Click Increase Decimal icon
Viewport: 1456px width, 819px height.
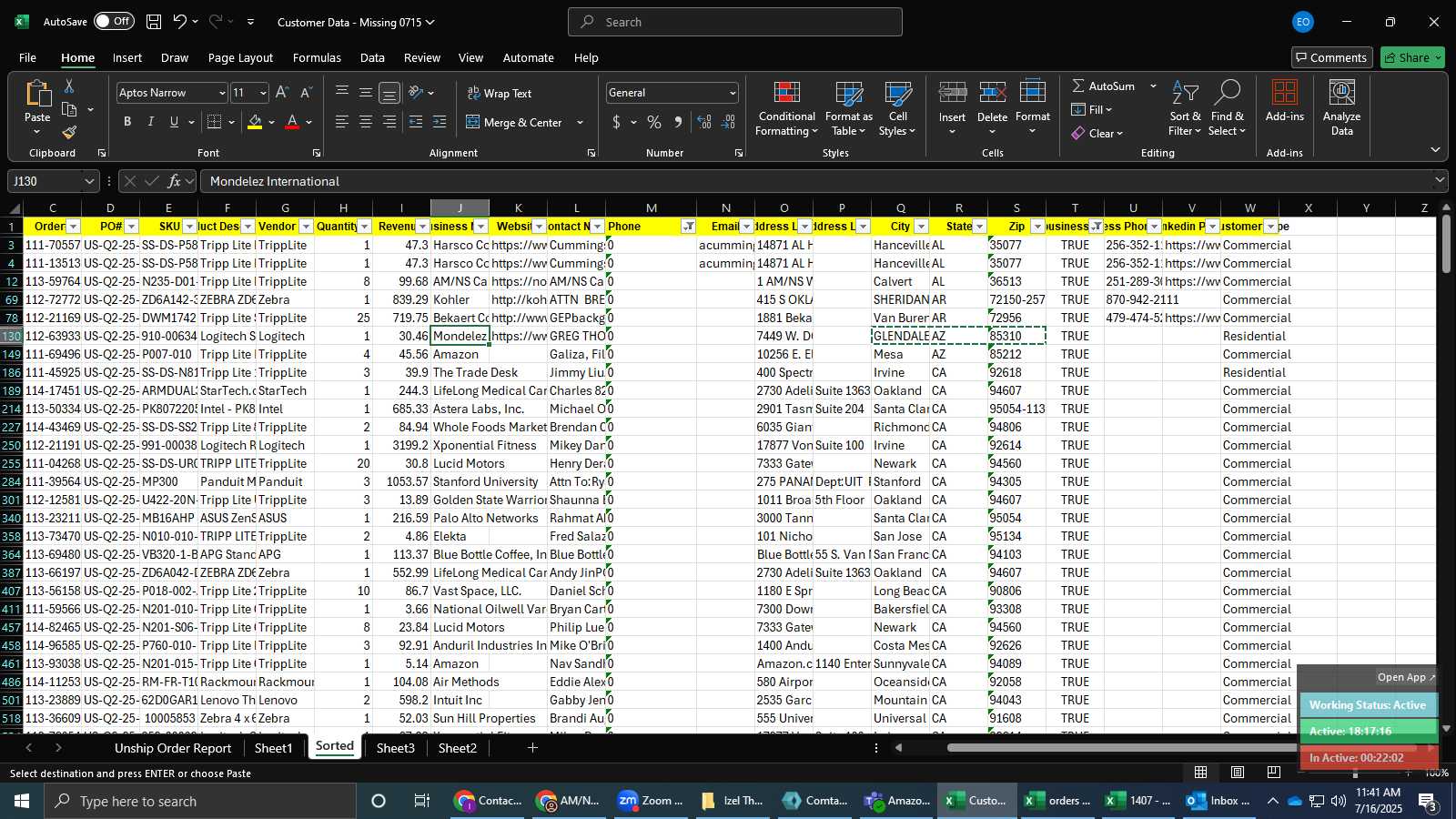pyautogui.click(x=704, y=122)
